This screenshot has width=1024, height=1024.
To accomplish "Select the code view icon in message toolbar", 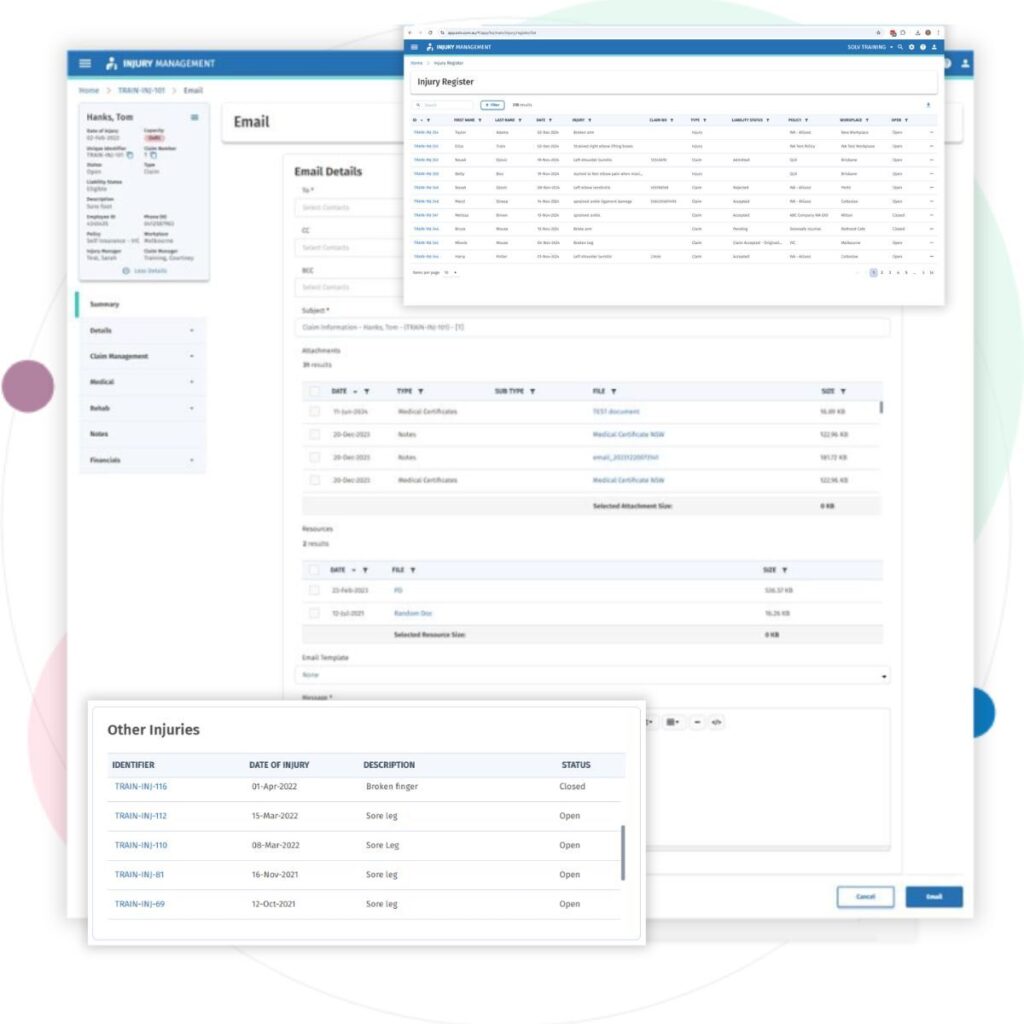I will pos(716,722).
